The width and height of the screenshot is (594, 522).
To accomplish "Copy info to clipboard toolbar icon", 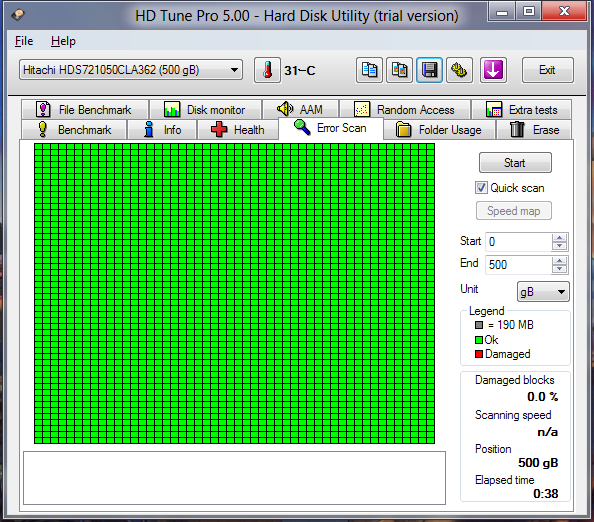I will (x=369, y=70).
